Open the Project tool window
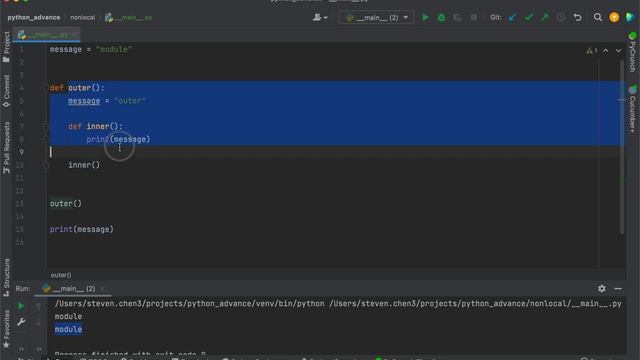Screen dimensions: 640x360 tap(6, 47)
